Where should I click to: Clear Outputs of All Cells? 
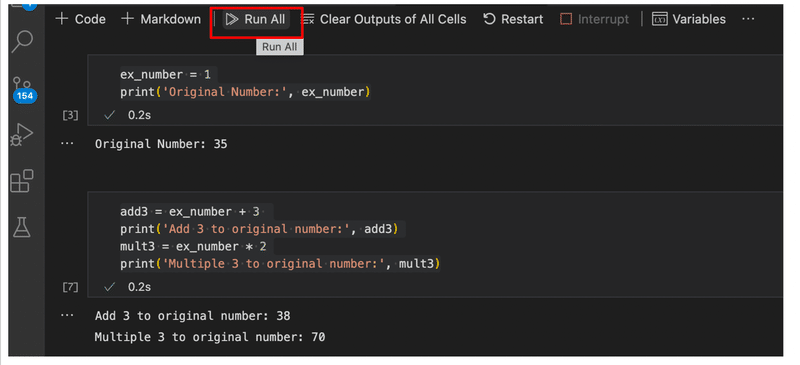click(x=384, y=19)
